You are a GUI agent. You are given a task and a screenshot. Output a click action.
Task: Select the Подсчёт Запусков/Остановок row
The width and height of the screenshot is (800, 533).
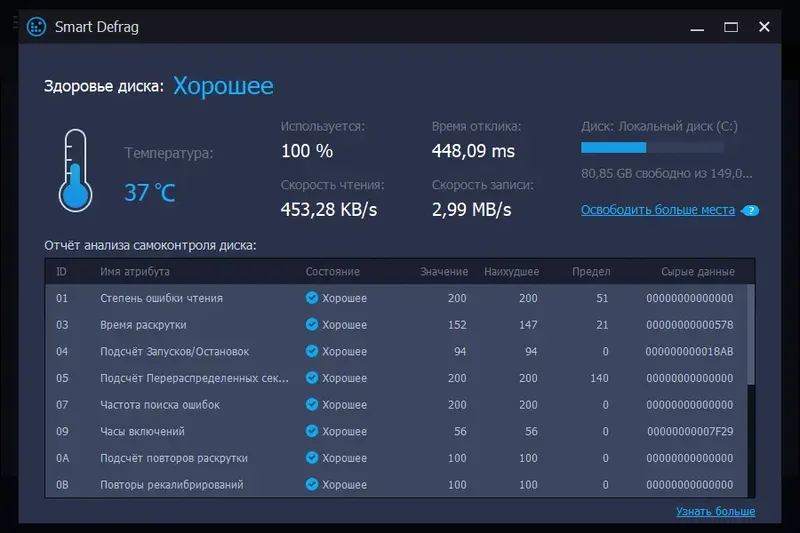175,352
